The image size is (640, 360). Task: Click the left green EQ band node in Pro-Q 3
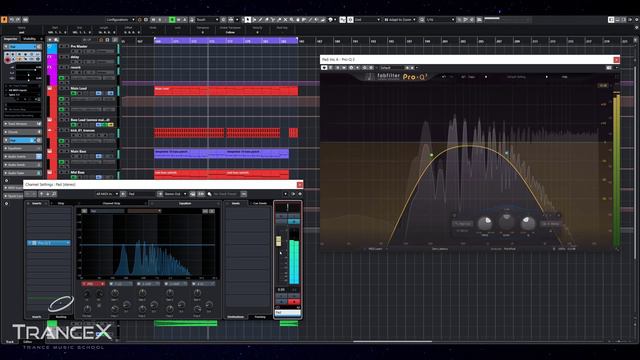431,155
